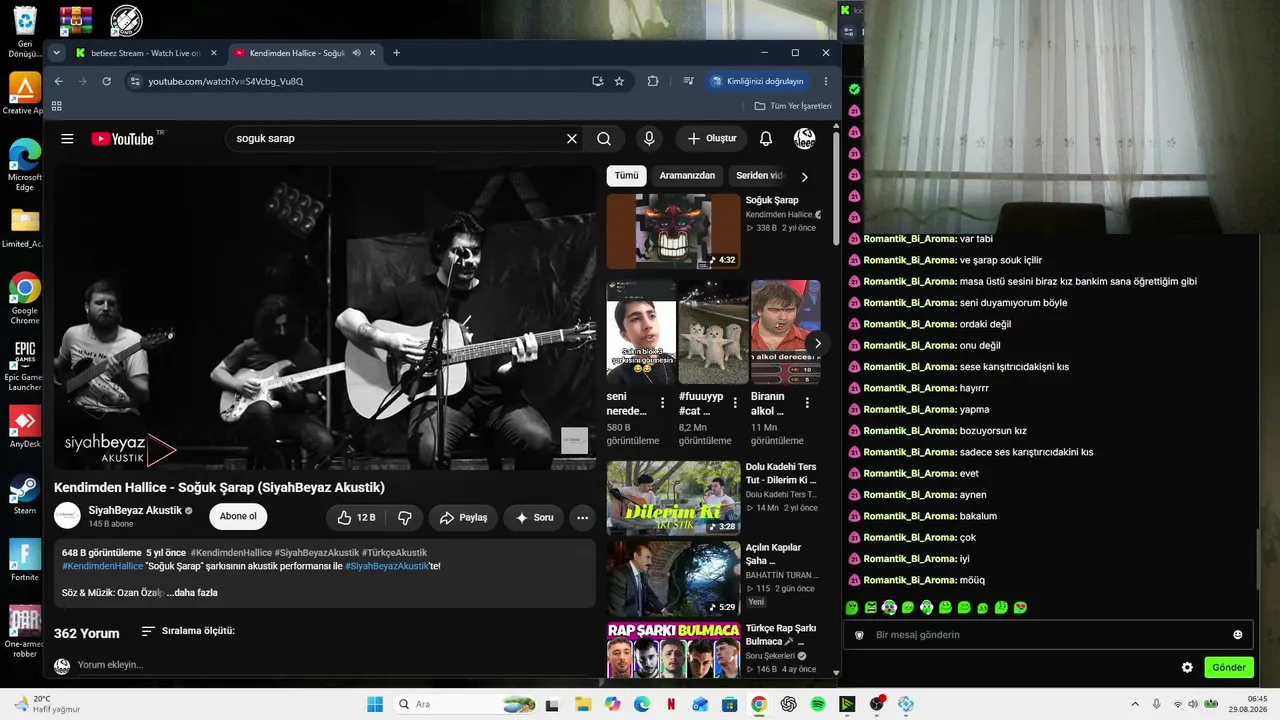This screenshot has height=720, width=1280.
Task: Open Netflix from the taskbar
Action: [671, 704]
